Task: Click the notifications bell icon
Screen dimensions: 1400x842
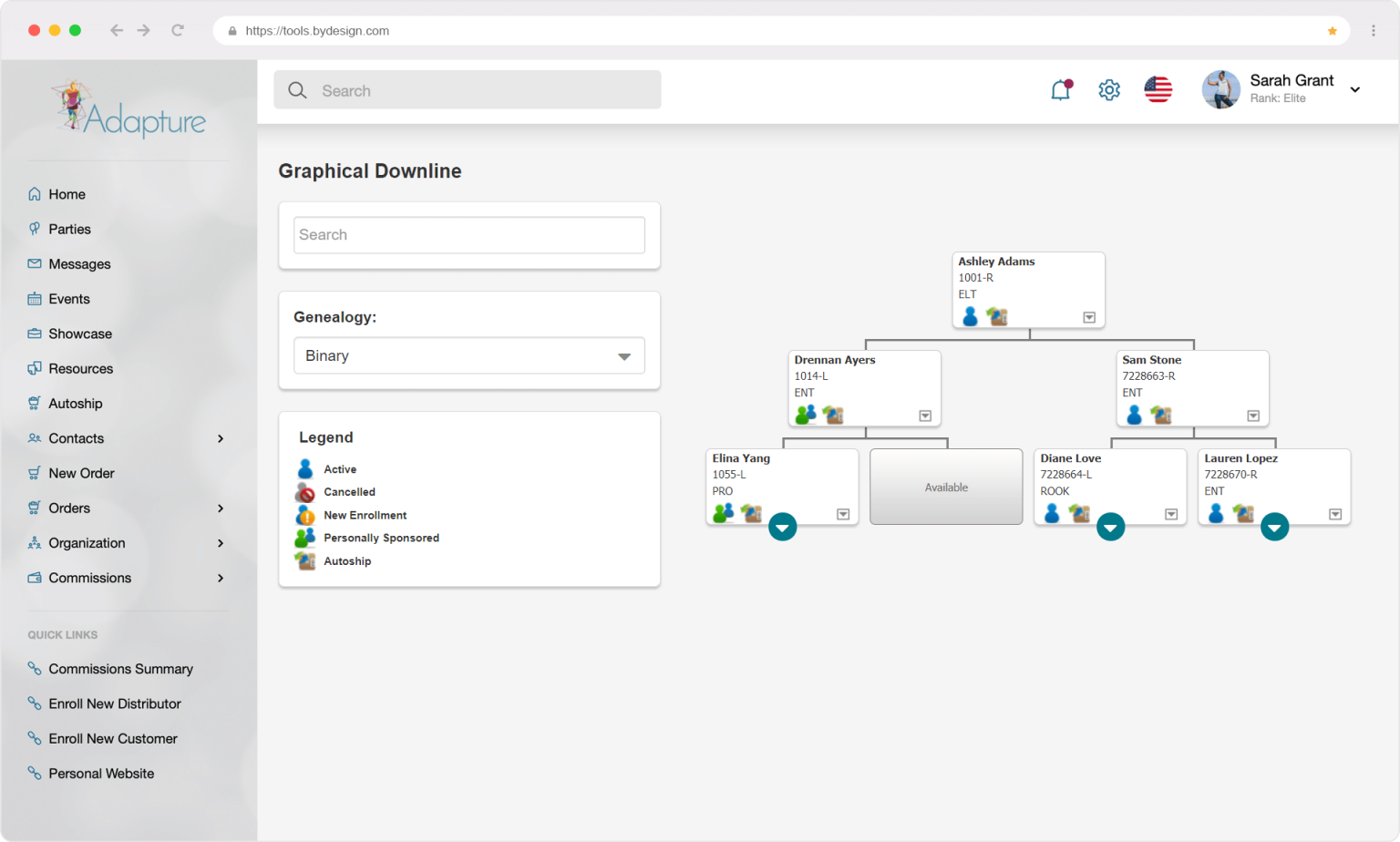Action: (x=1060, y=90)
